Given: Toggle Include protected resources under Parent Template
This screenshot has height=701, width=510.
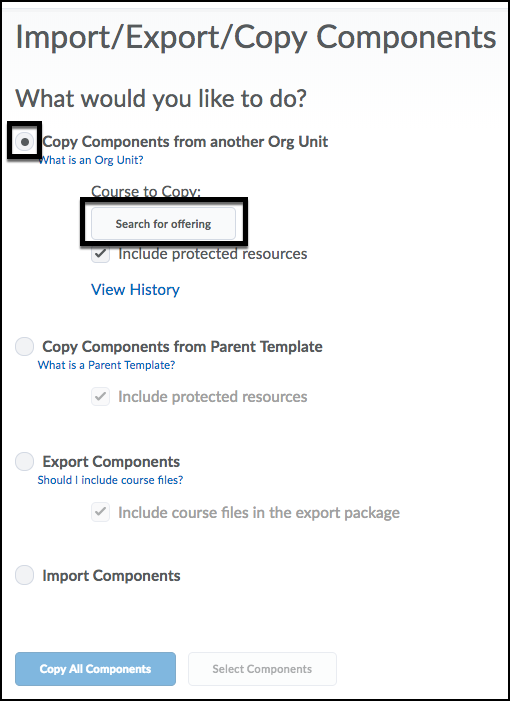Looking at the screenshot, I should 101,397.
